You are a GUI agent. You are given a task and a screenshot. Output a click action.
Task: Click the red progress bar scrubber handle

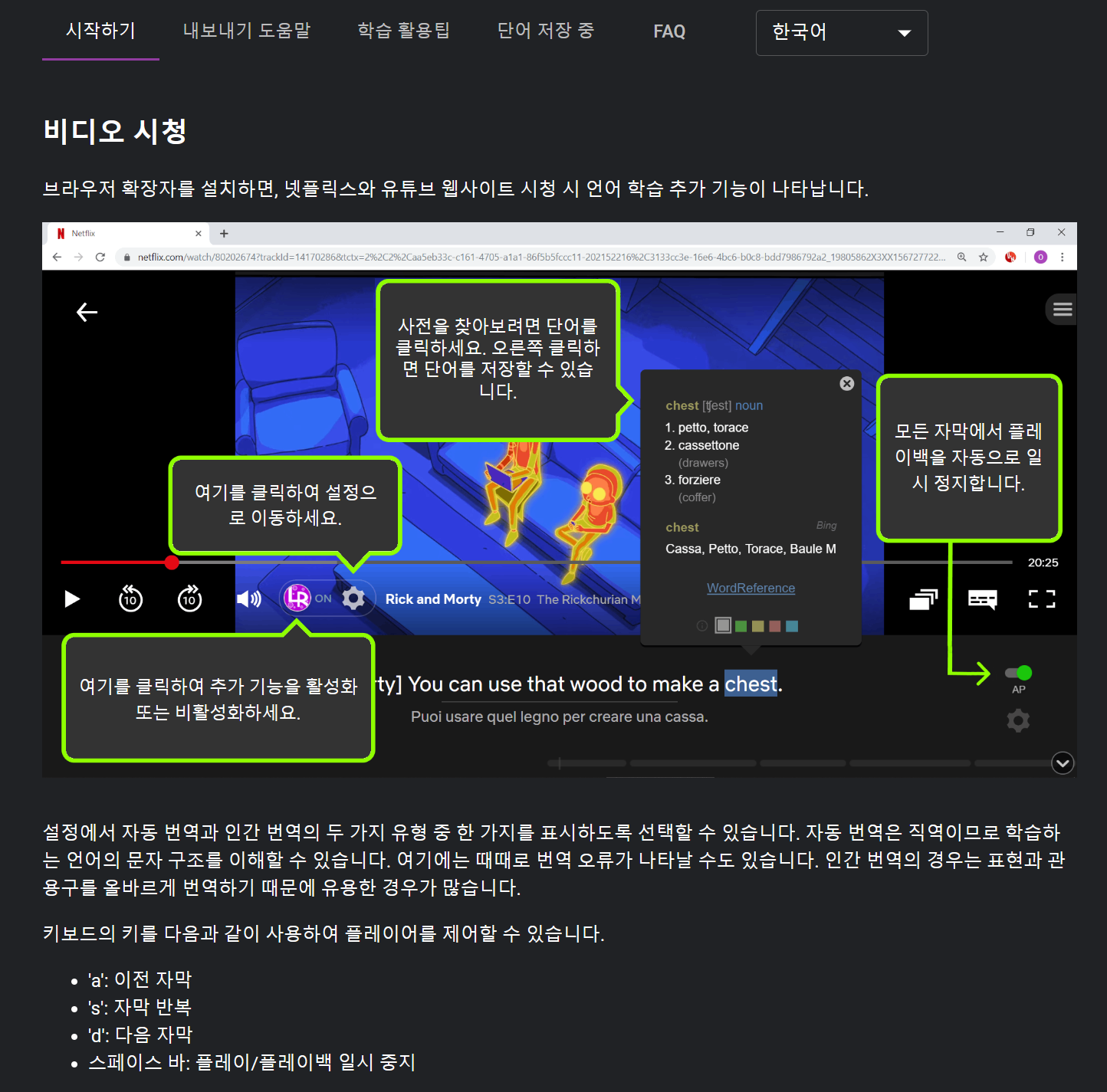pos(172,562)
